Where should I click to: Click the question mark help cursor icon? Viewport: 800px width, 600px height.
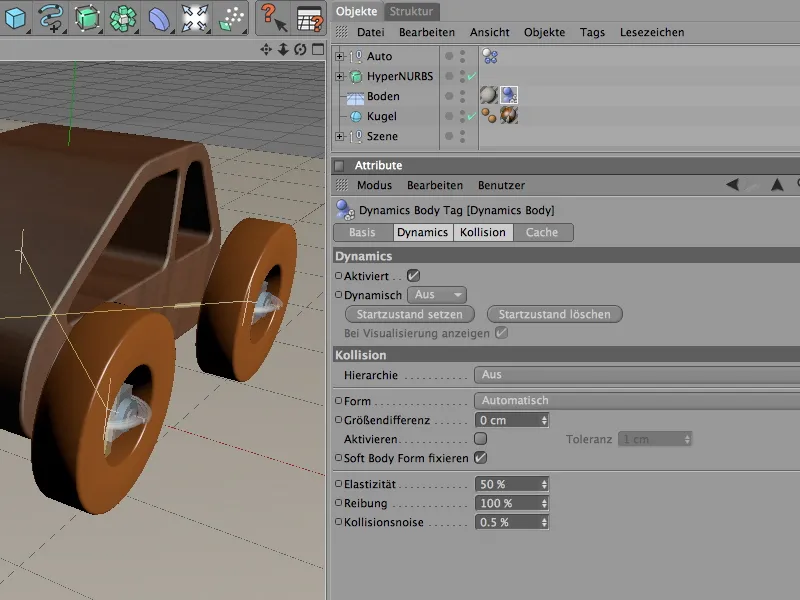click(x=271, y=17)
